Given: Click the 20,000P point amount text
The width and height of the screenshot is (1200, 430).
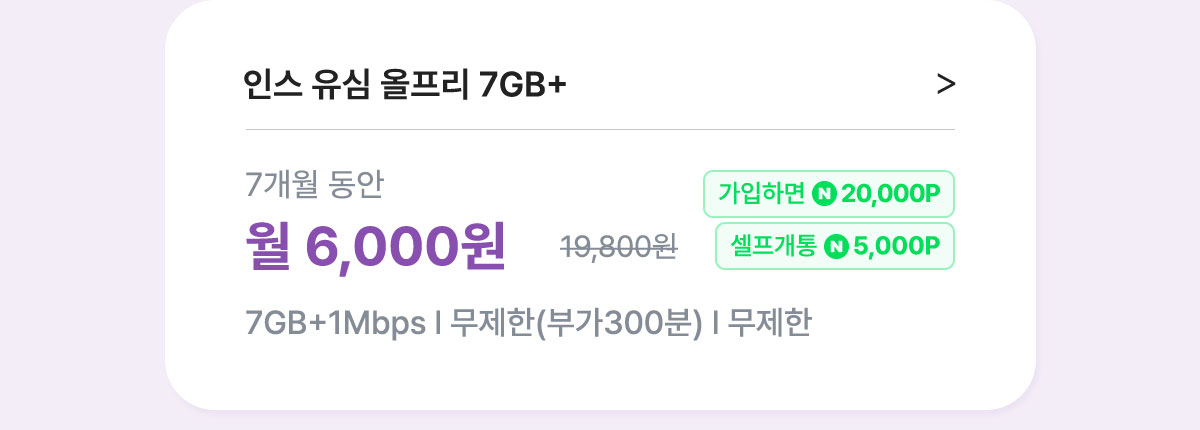Looking at the screenshot, I should 892,194.
